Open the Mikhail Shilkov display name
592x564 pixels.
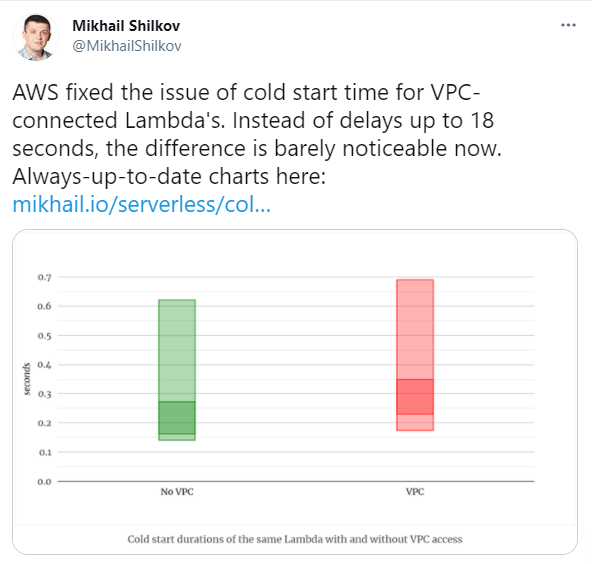point(126,26)
